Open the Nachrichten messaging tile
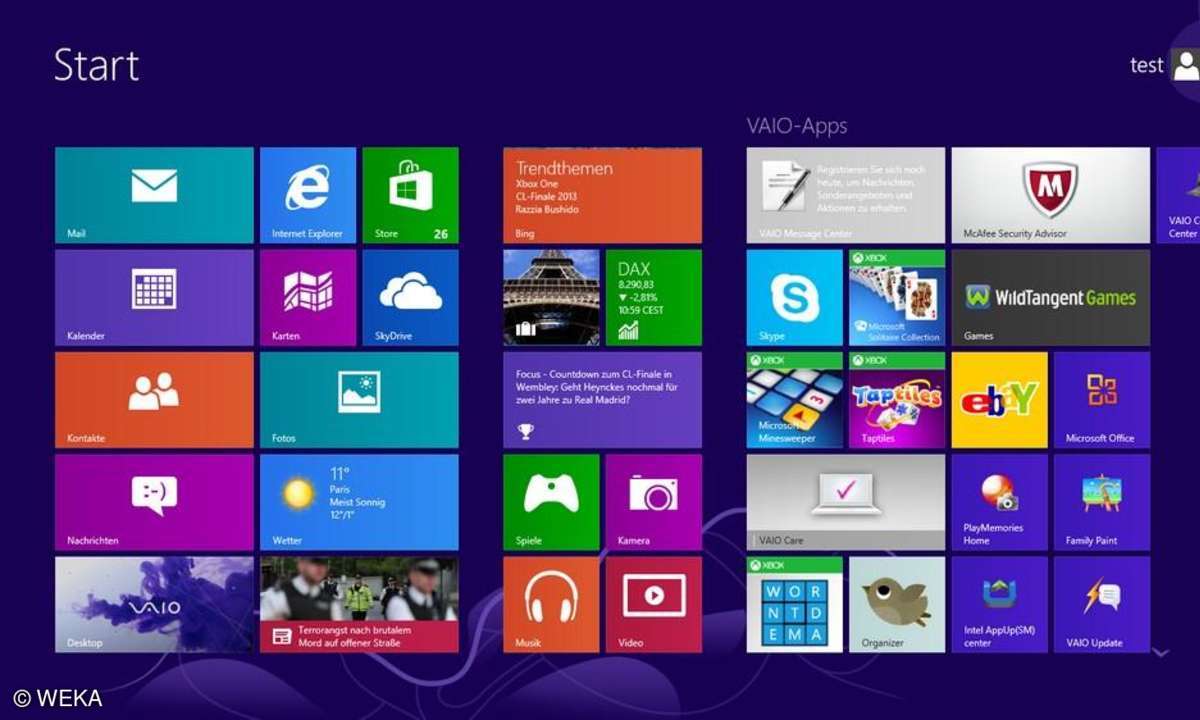This screenshot has width=1200, height=720. pyautogui.click(x=154, y=502)
